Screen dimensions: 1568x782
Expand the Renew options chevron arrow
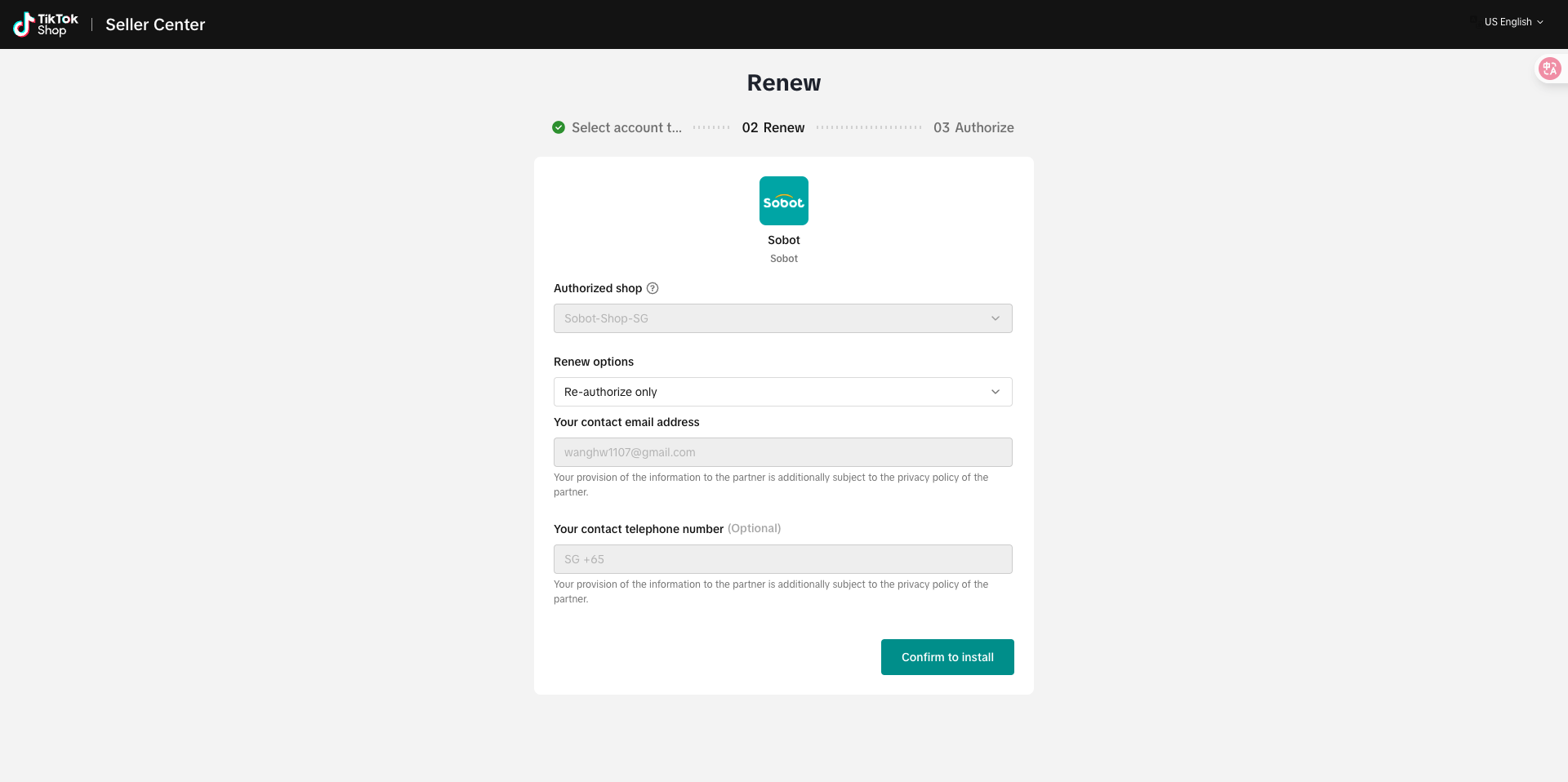[995, 392]
